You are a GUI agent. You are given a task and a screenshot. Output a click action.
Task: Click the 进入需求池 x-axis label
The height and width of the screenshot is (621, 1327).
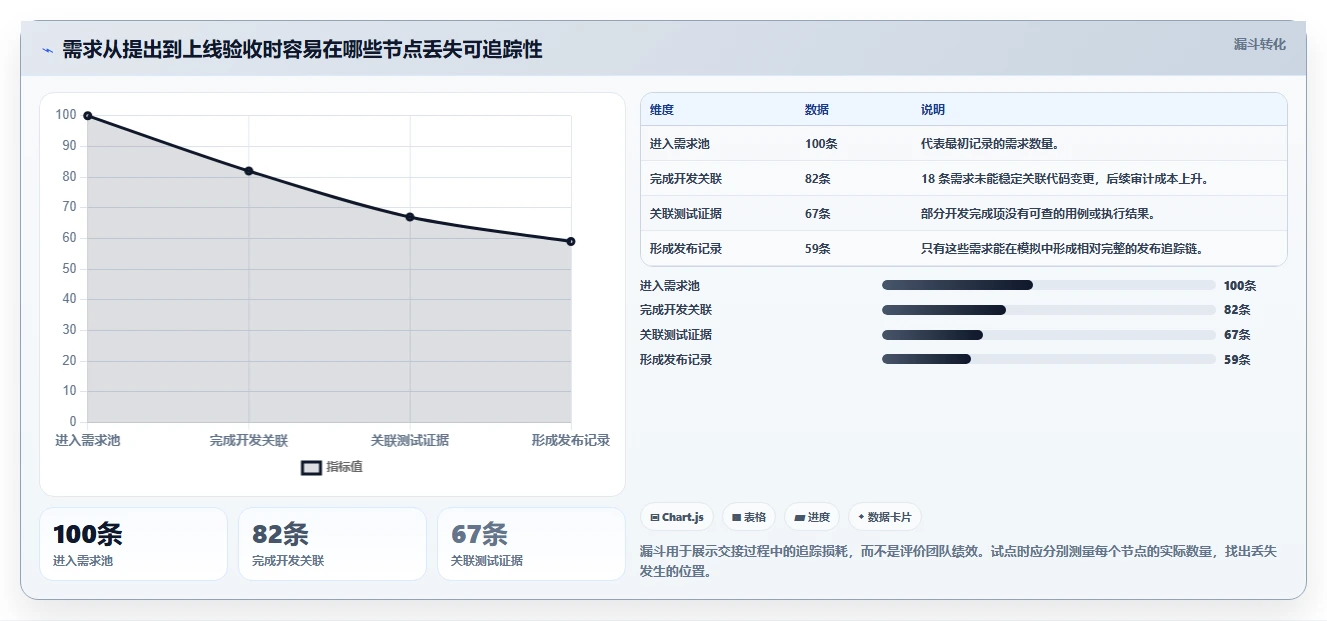click(x=88, y=440)
